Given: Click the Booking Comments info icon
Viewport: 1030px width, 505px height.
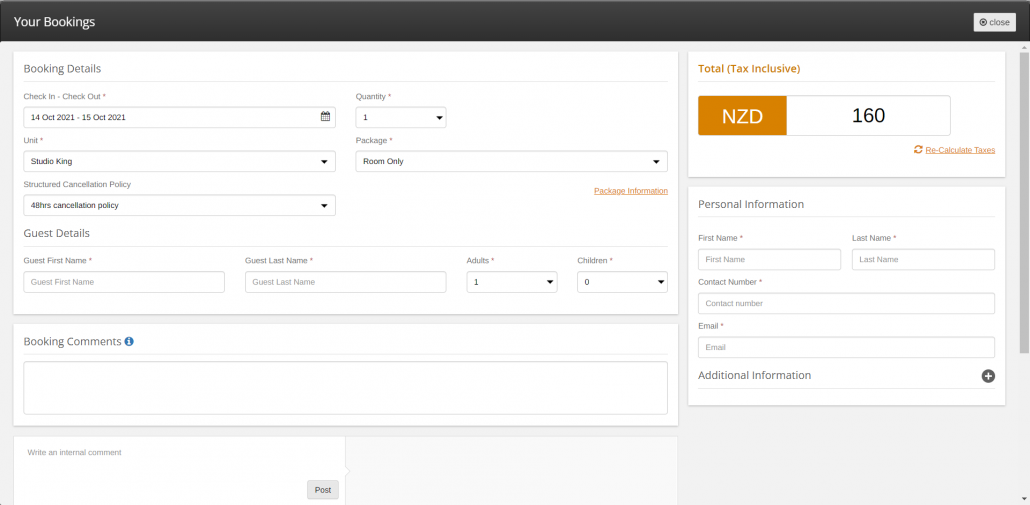Looking at the screenshot, I should pos(129,341).
